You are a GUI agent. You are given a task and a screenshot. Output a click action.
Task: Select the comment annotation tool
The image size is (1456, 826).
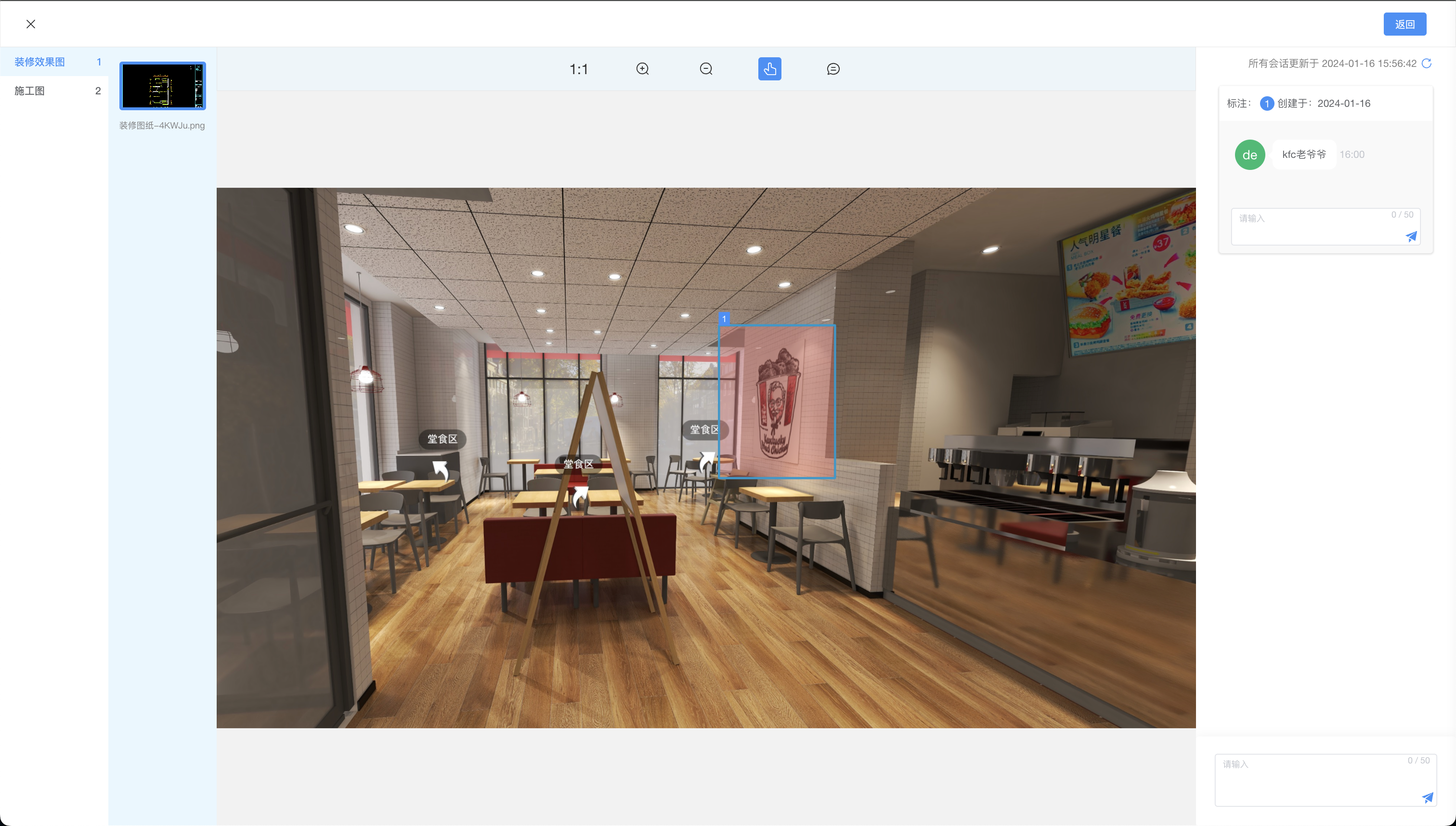click(x=833, y=69)
